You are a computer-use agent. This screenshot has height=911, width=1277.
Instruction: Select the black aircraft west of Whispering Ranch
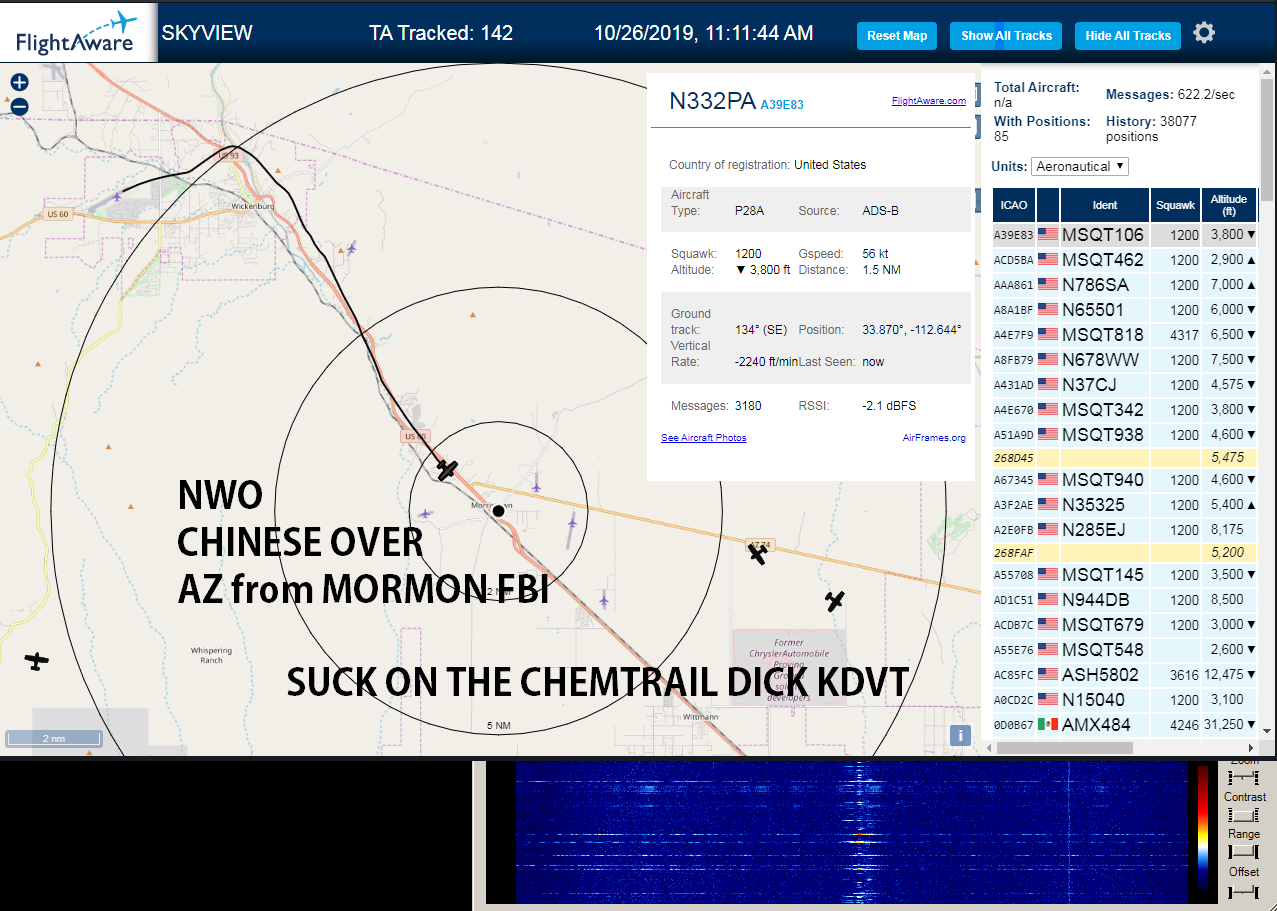click(37, 661)
